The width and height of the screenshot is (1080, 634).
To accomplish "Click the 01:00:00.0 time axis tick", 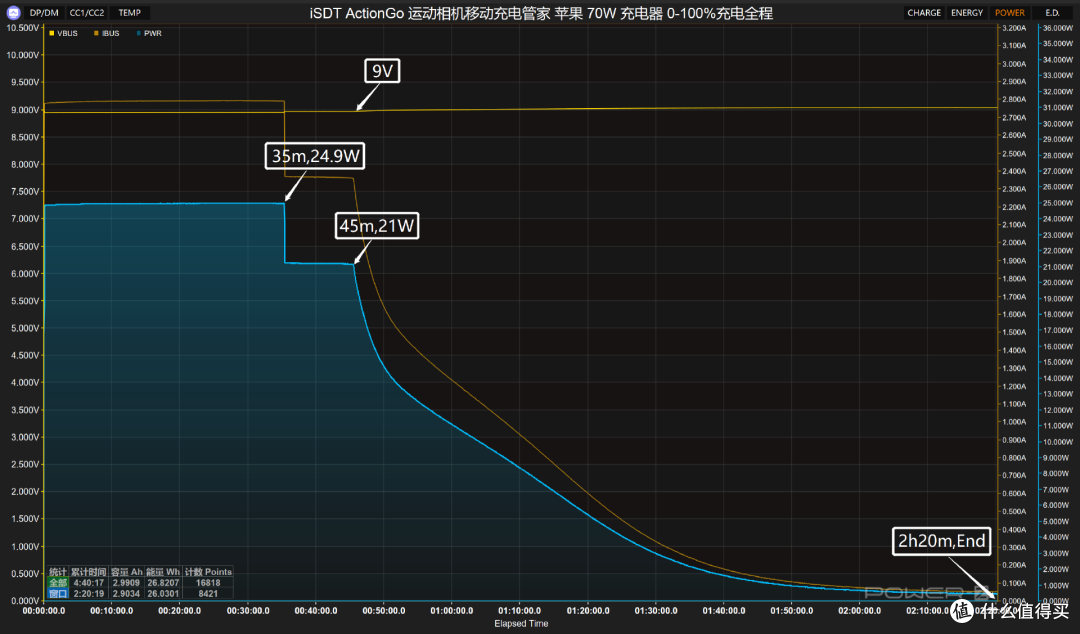I will coord(452,611).
